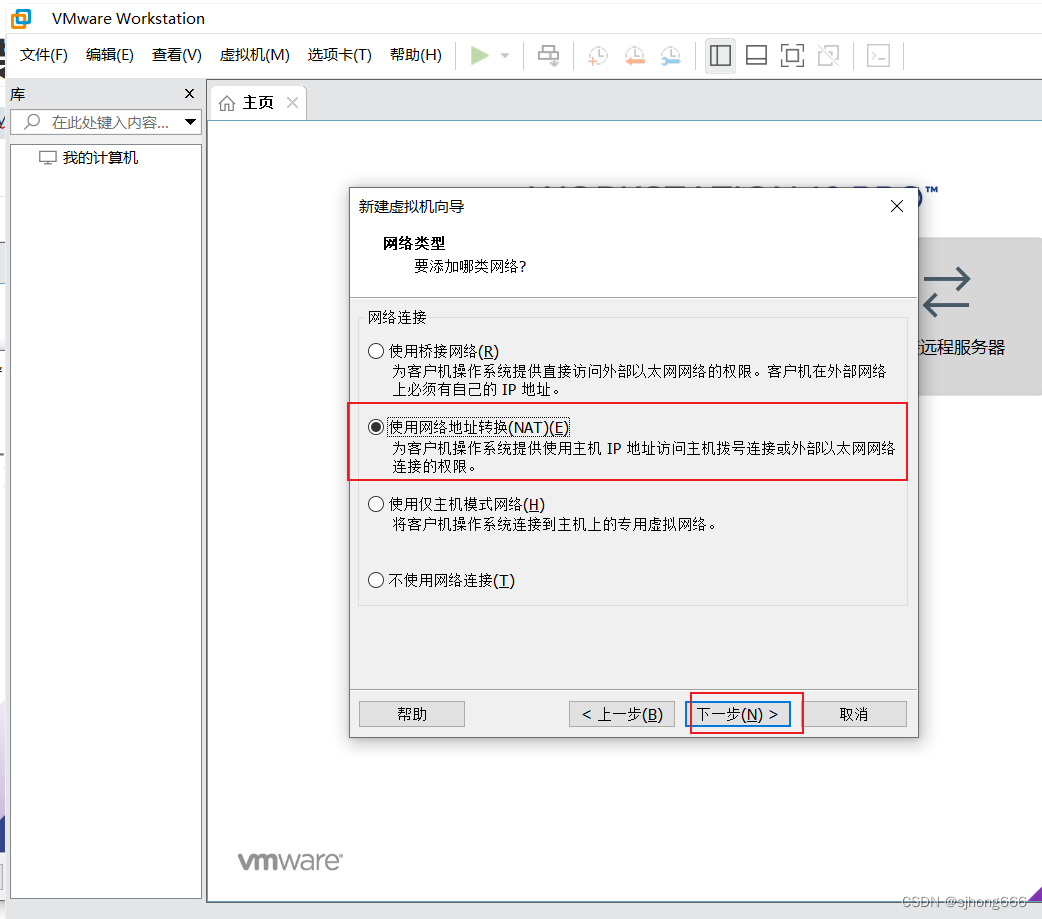
Task: Open the 查看(V) menu
Action: (177, 54)
